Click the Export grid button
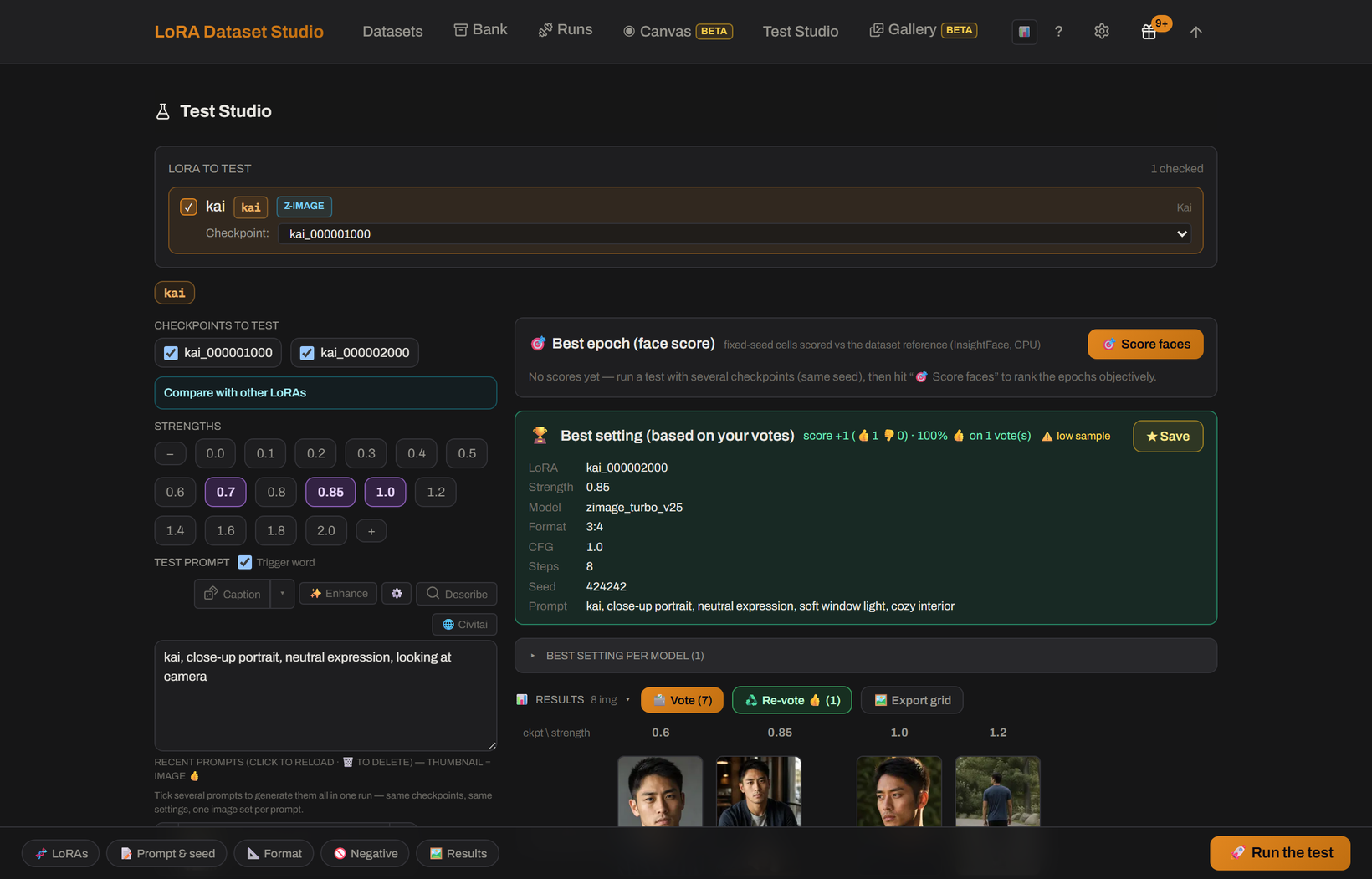 coord(912,700)
